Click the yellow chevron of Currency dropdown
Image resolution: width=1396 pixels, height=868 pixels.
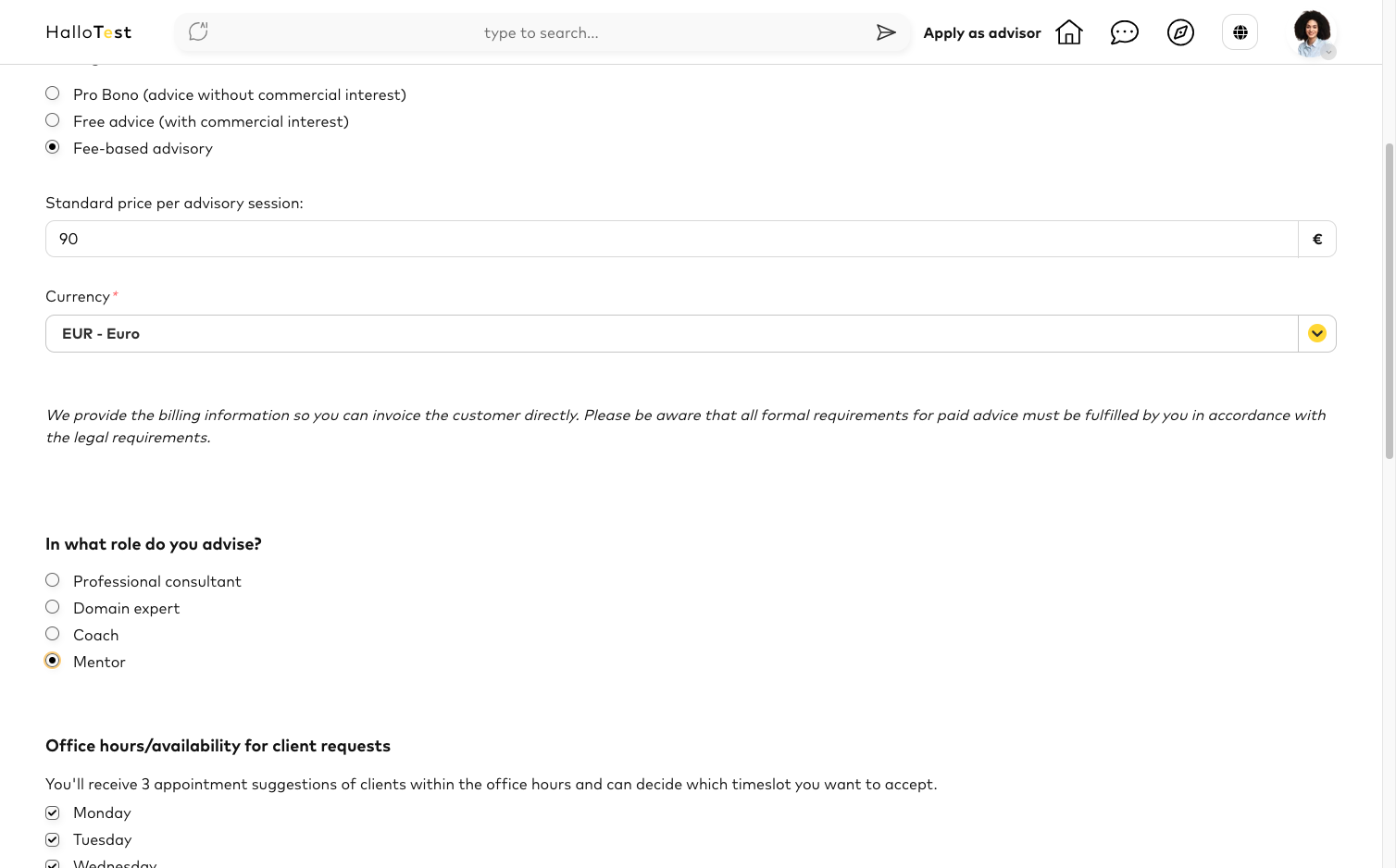click(1317, 333)
